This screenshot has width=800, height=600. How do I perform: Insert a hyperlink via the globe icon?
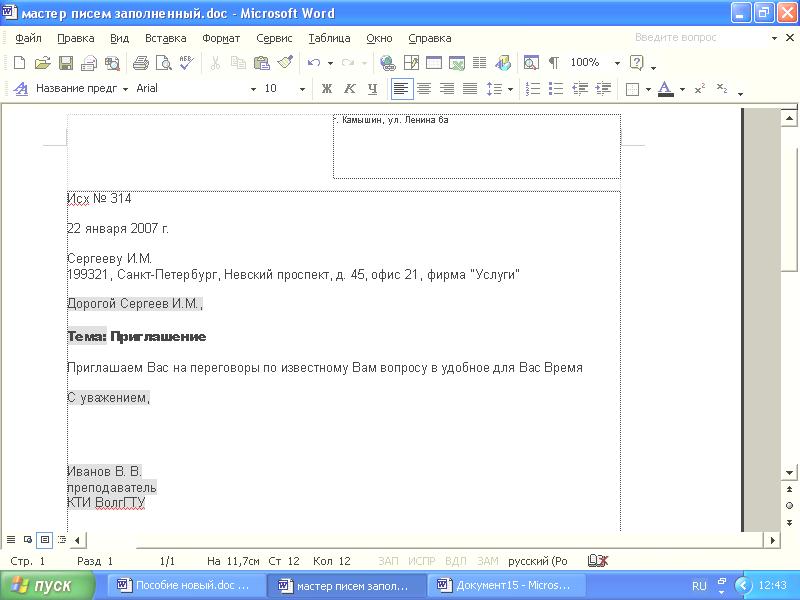pyautogui.click(x=388, y=63)
